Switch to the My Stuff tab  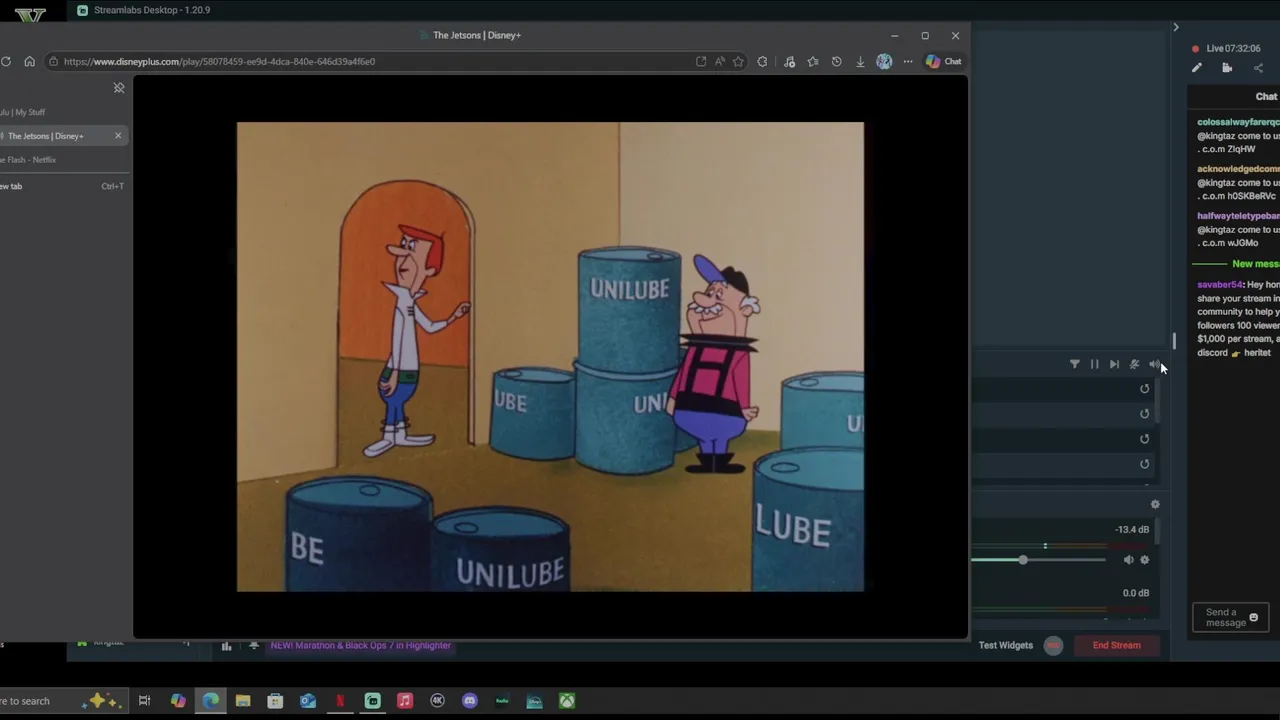62,112
